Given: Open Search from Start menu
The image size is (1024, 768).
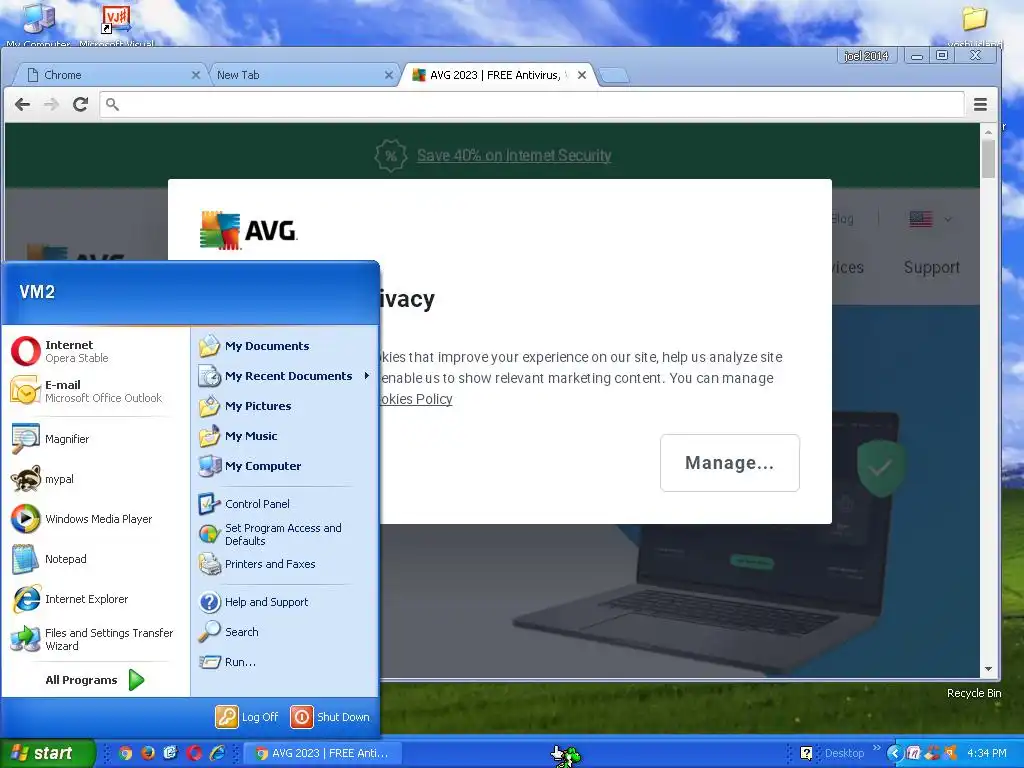Looking at the screenshot, I should [x=284, y=632].
